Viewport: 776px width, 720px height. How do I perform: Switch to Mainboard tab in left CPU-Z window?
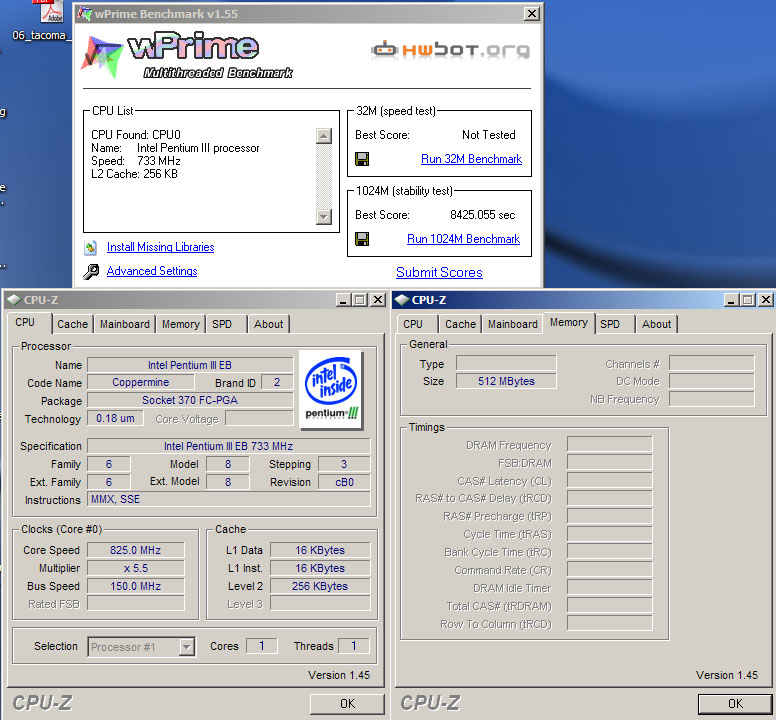(125, 324)
